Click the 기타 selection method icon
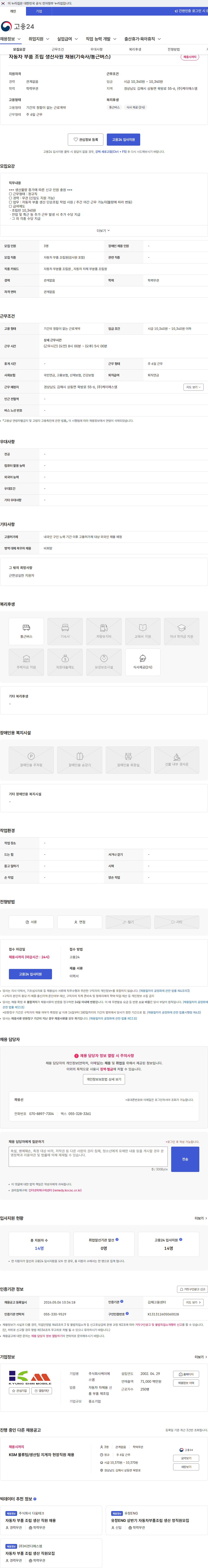Viewport: 208px width, 1568px height. [176, 922]
